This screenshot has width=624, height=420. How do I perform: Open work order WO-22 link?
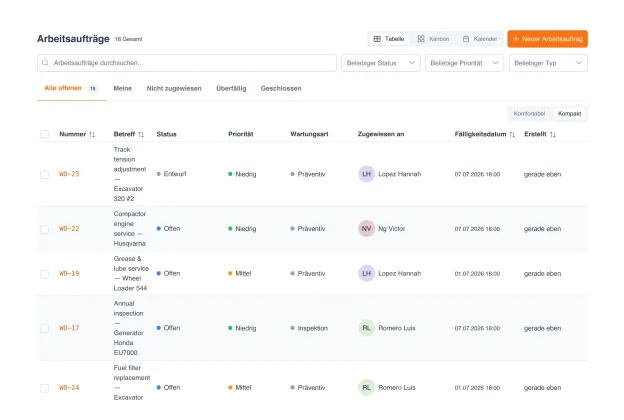[69, 229]
